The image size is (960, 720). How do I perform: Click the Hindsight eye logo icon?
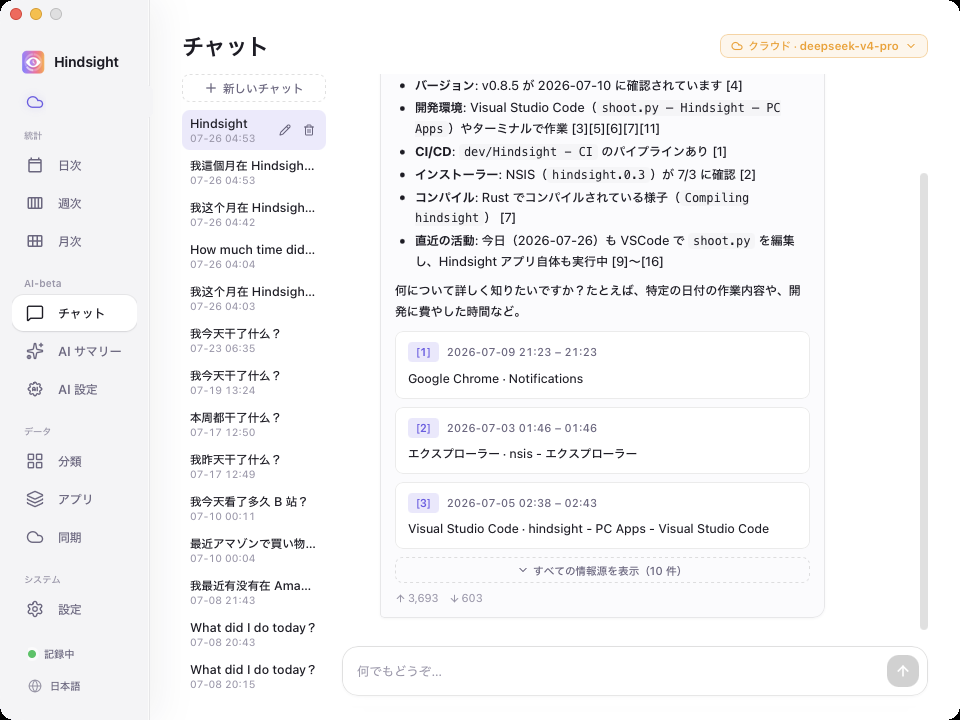(33, 62)
